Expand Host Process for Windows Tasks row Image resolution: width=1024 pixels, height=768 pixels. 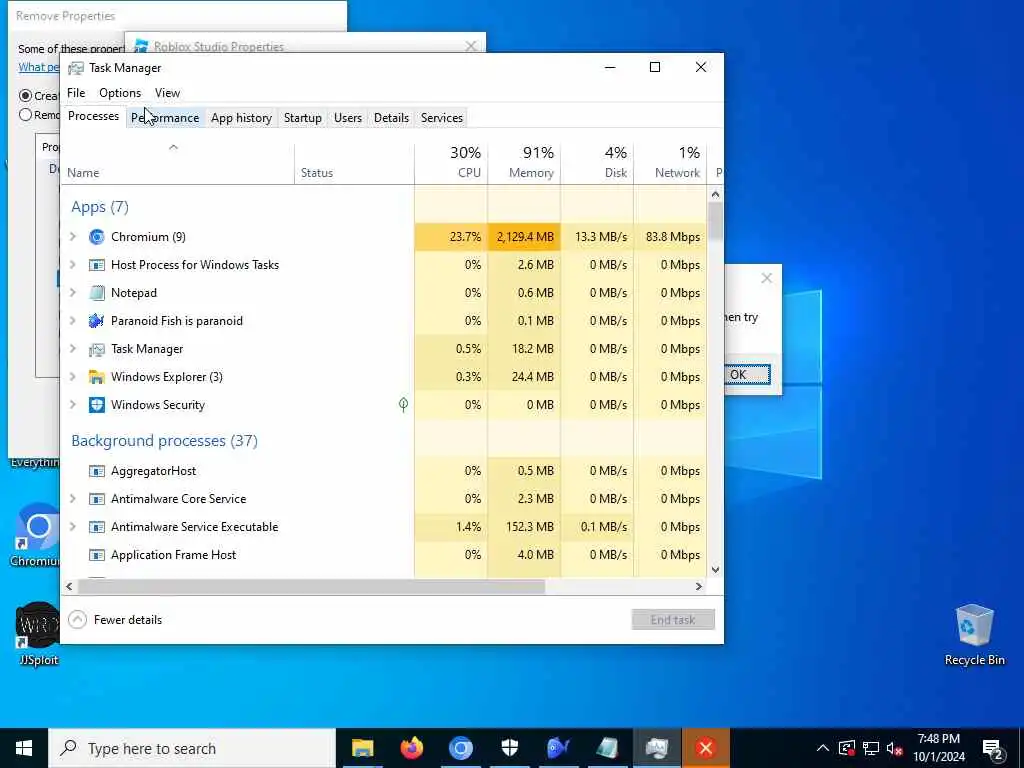coord(73,265)
